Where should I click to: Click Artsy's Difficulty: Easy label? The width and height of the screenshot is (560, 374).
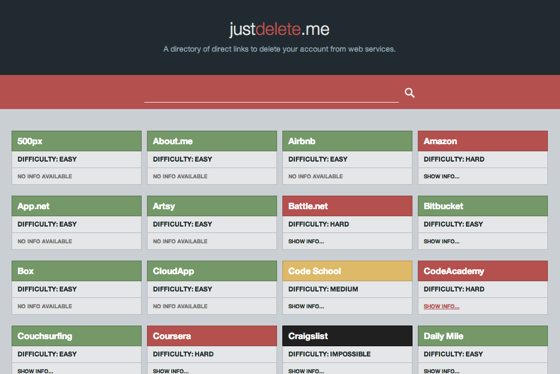(182, 224)
